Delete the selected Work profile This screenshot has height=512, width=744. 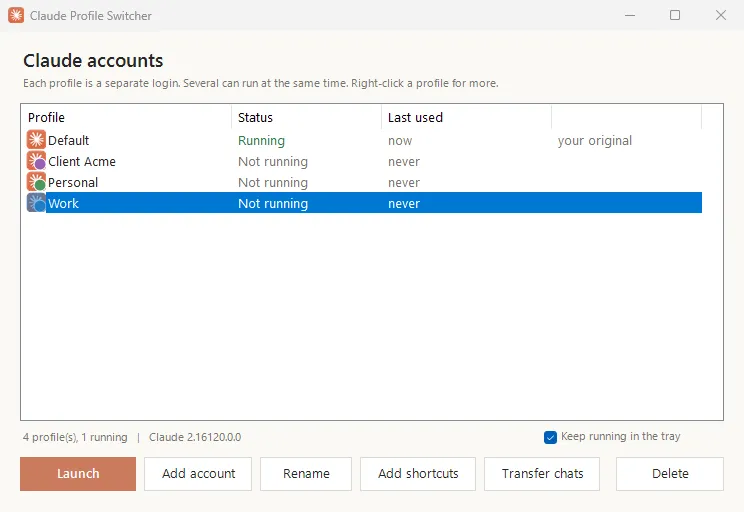pyautogui.click(x=670, y=474)
